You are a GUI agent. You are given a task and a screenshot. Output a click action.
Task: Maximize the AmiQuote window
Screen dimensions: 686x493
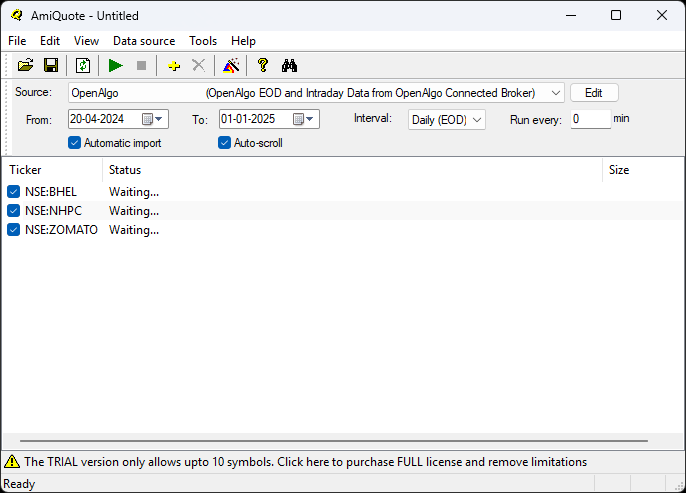click(616, 15)
